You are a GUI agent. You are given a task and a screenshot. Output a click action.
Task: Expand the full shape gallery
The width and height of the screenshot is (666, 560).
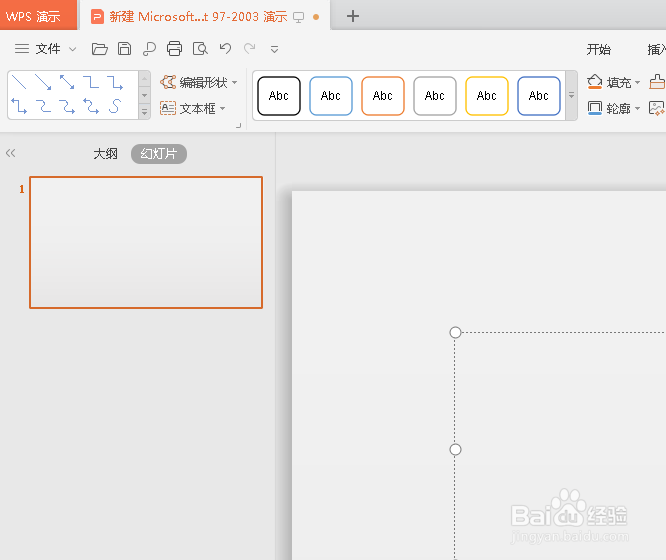coord(144,112)
